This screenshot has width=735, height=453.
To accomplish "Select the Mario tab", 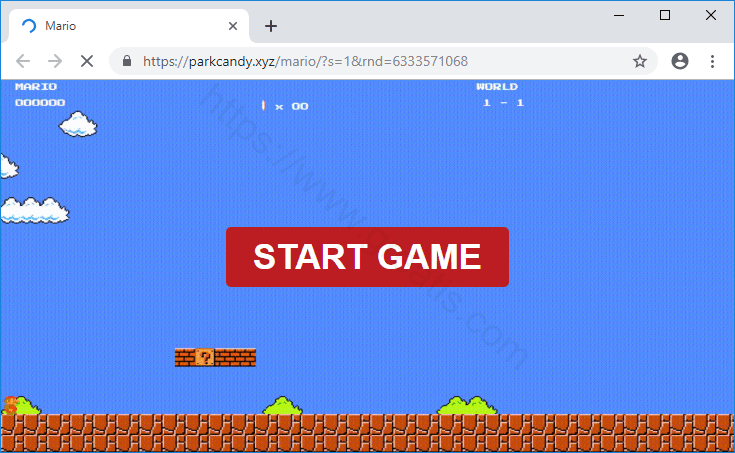I will click(129, 26).
